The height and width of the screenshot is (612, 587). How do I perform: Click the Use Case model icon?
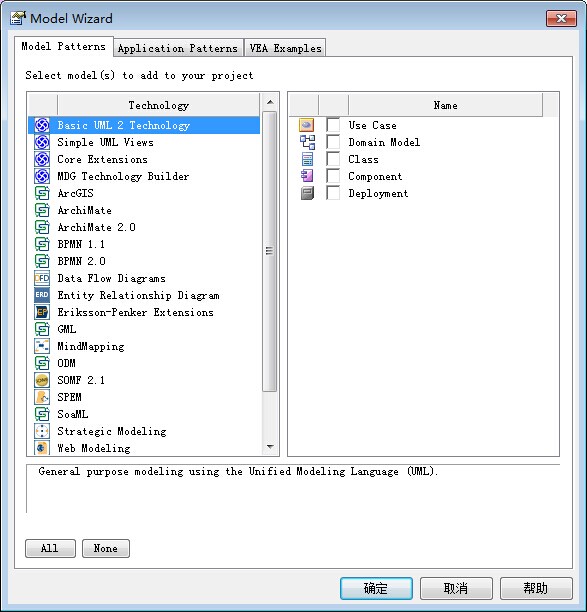[x=307, y=125]
